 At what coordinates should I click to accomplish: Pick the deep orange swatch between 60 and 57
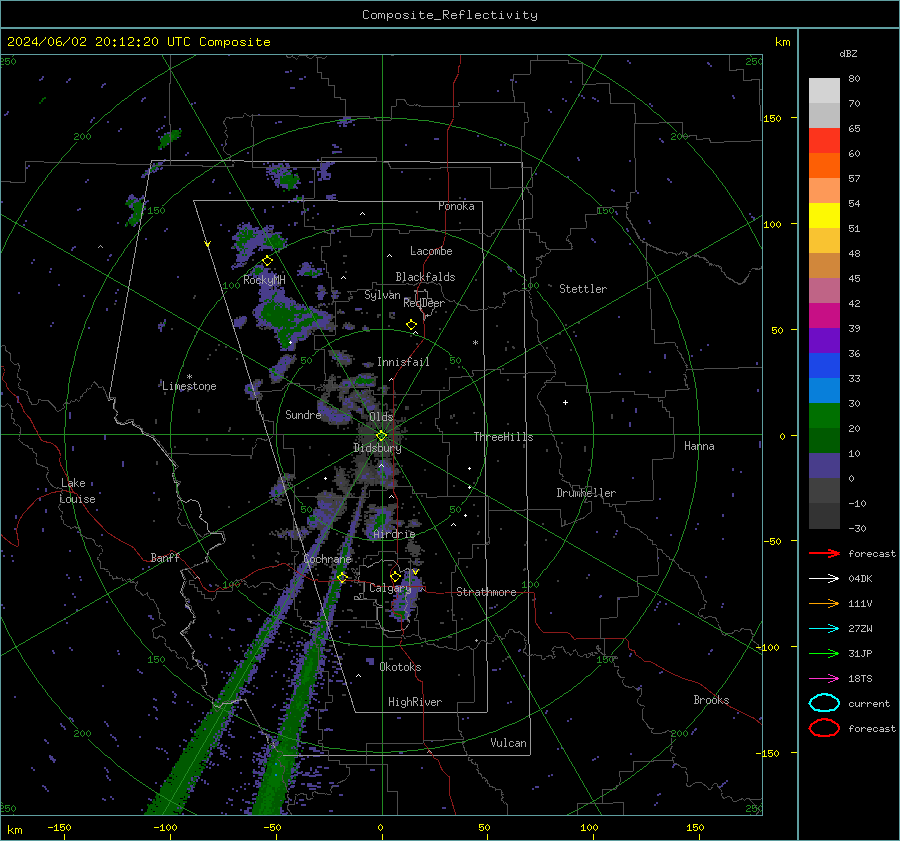(824, 166)
